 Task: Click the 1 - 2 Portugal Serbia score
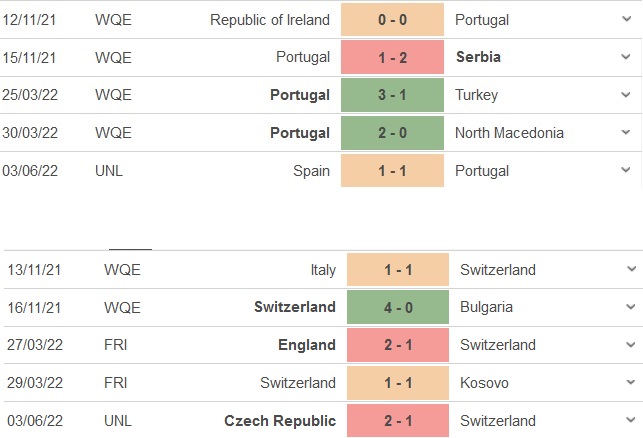tap(392, 57)
